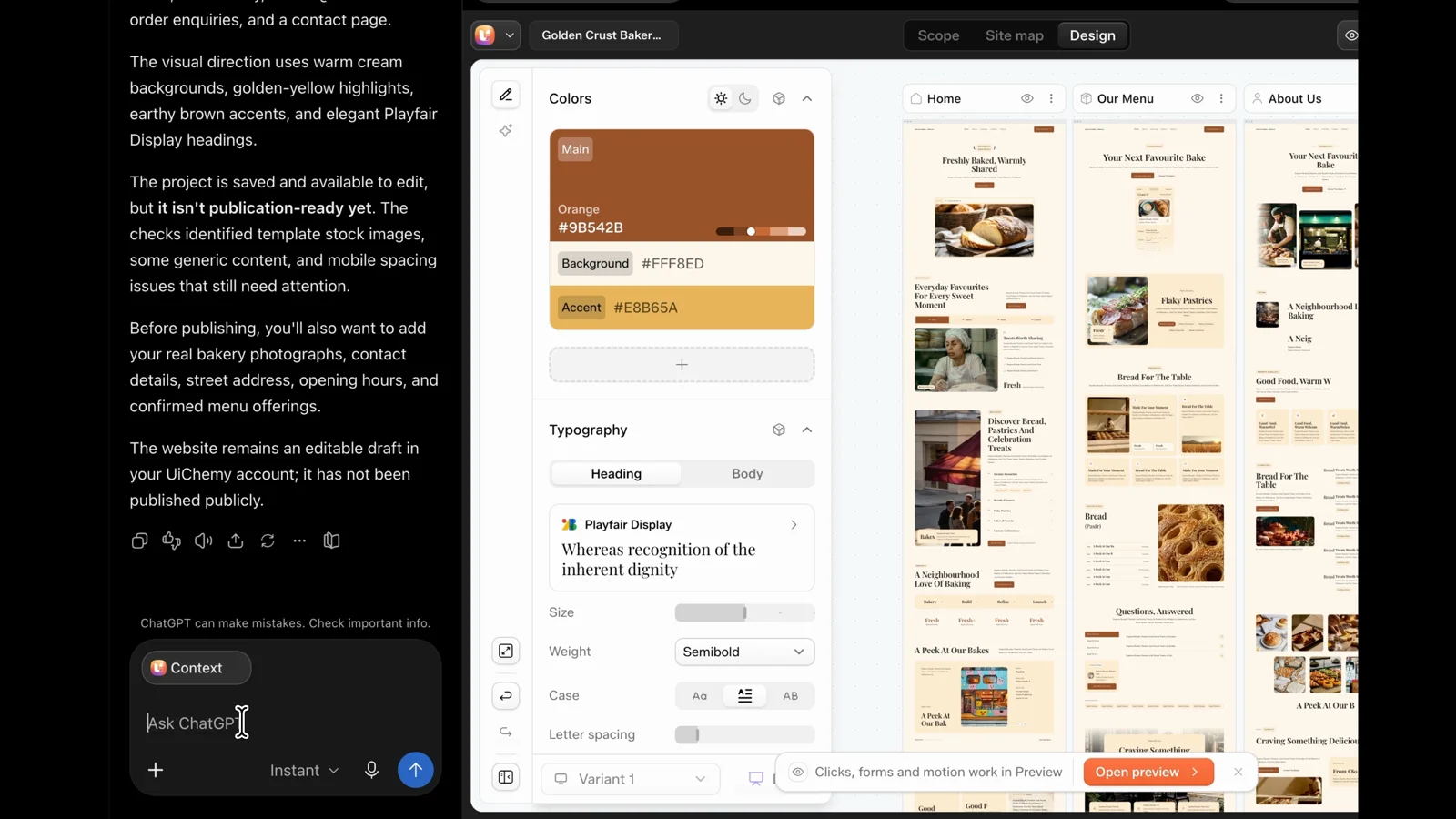Click the Open preview button
Screen dimensions: 1456x819
[x=1148, y=772]
